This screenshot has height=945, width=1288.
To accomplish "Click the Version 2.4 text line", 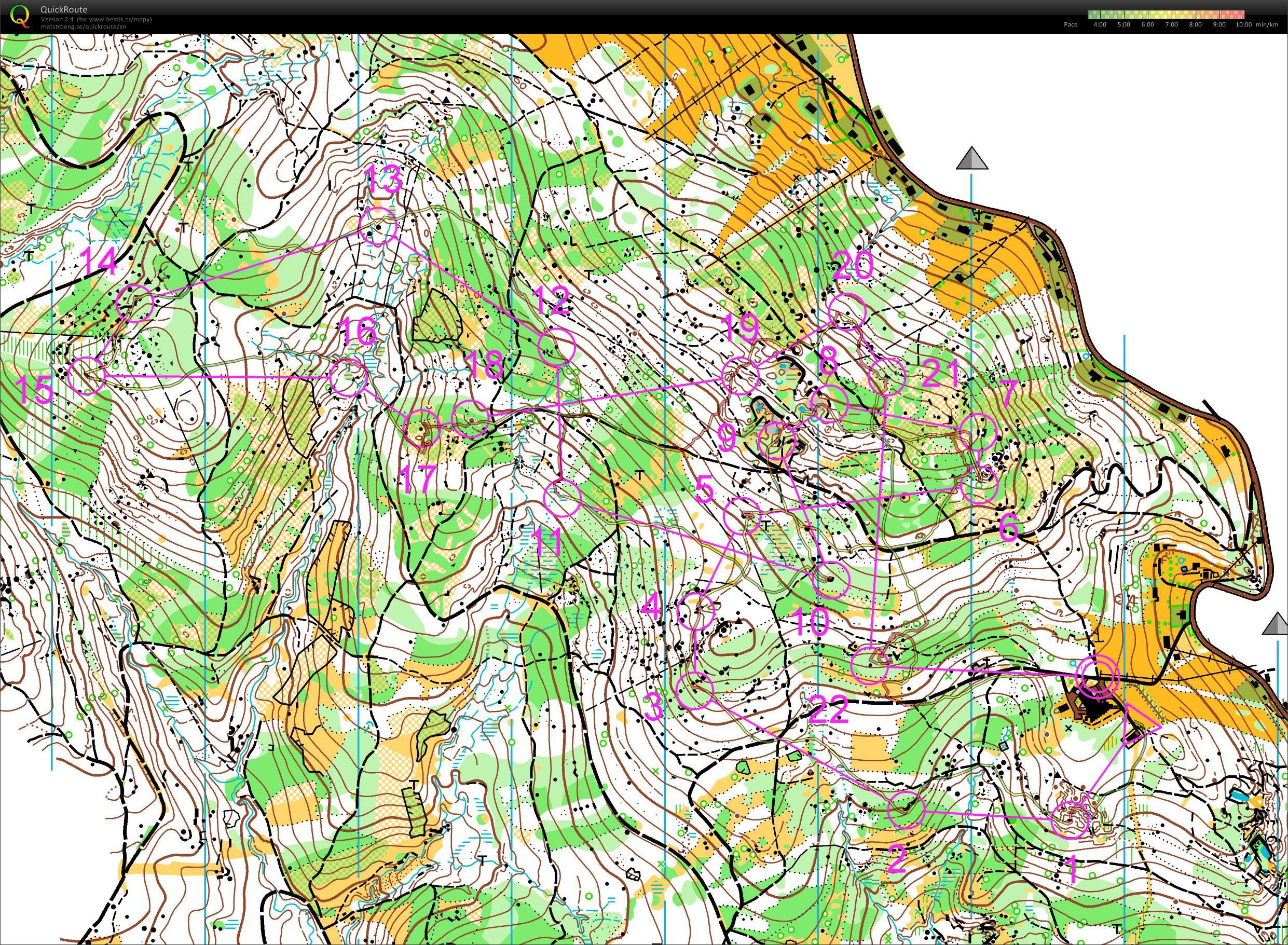I will [96, 19].
